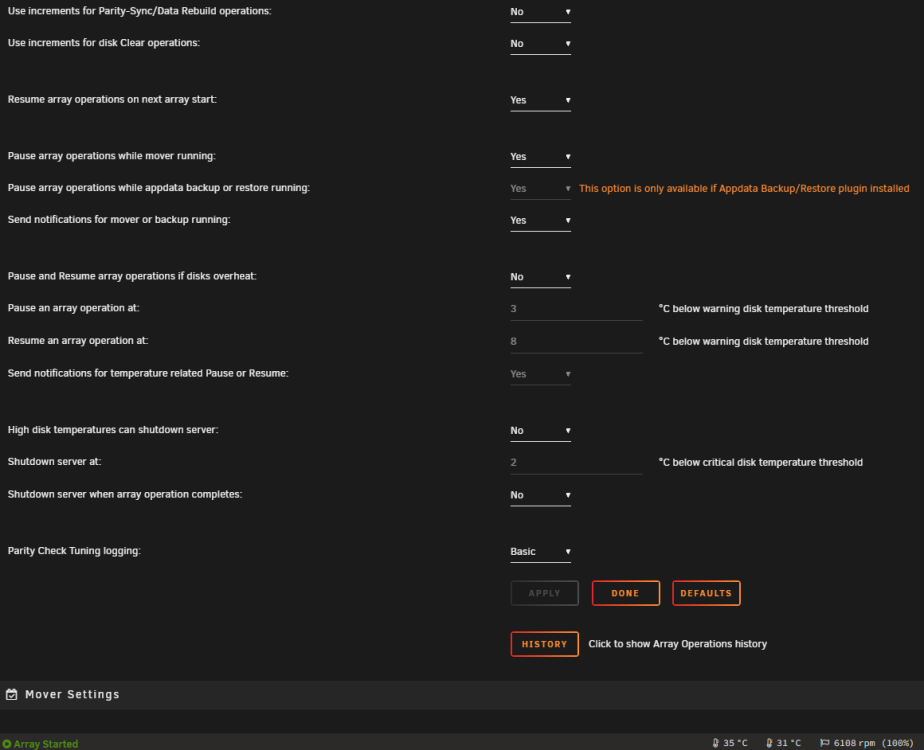Click '°C below critical disk temperature threshold' text

coord(760,462)
